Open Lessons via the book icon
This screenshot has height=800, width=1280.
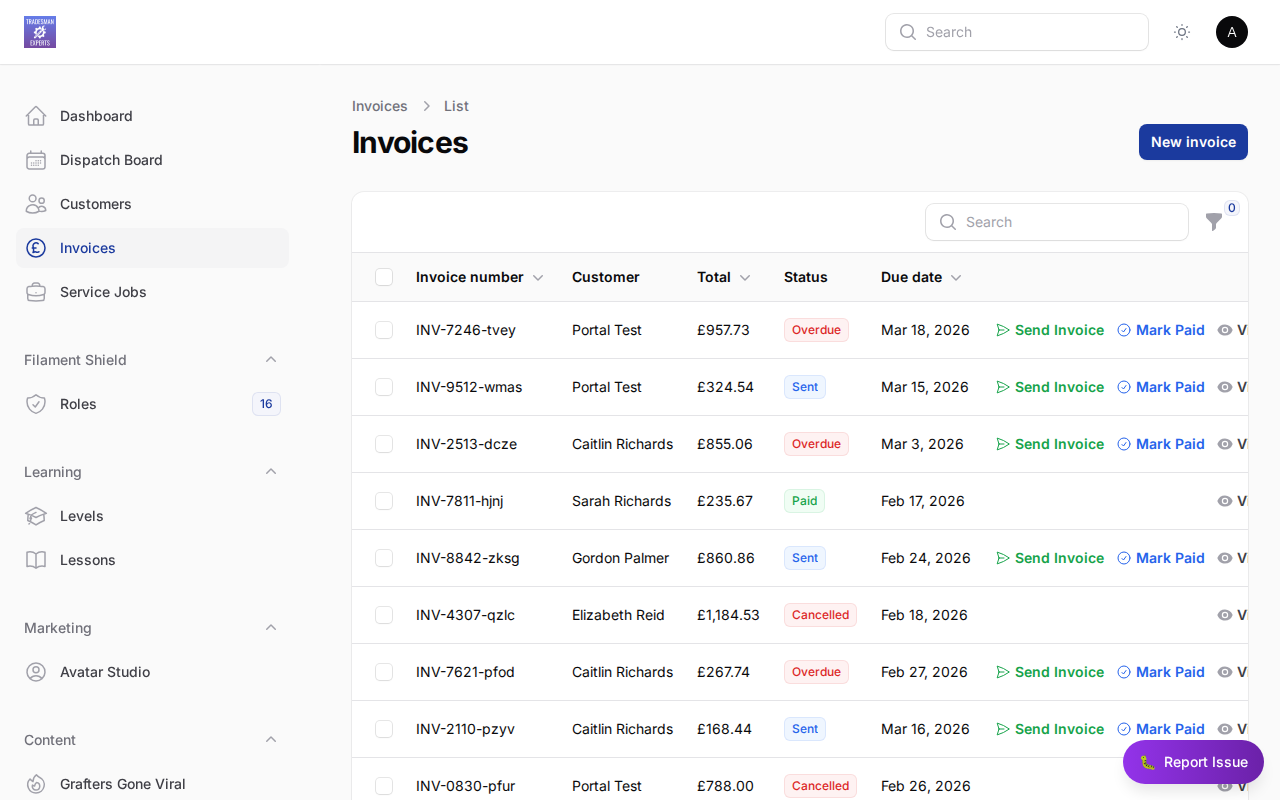(36, 560)
